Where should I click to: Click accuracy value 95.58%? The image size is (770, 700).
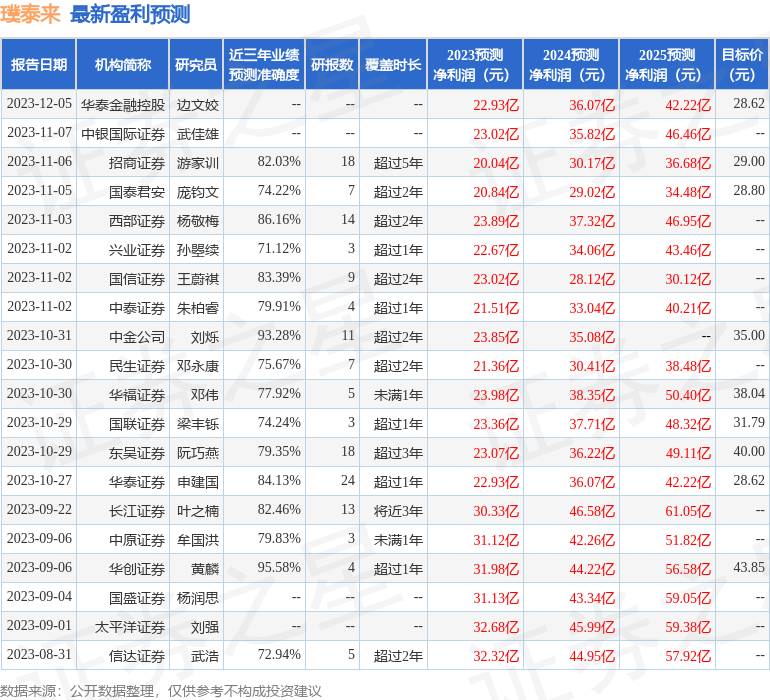click(x=279, y=567)
